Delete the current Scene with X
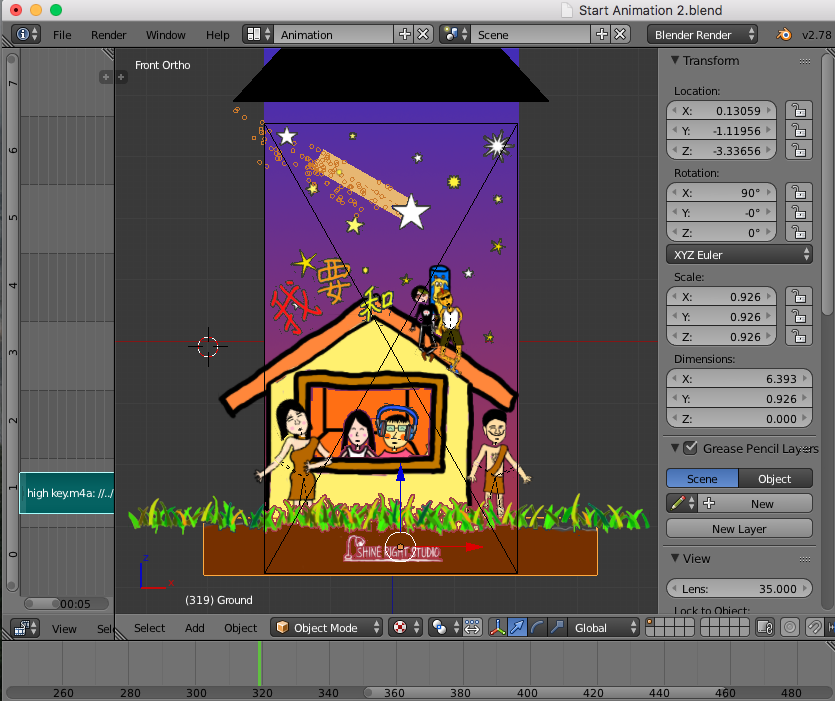Screen dimensions: 835x701 [620, 35]
